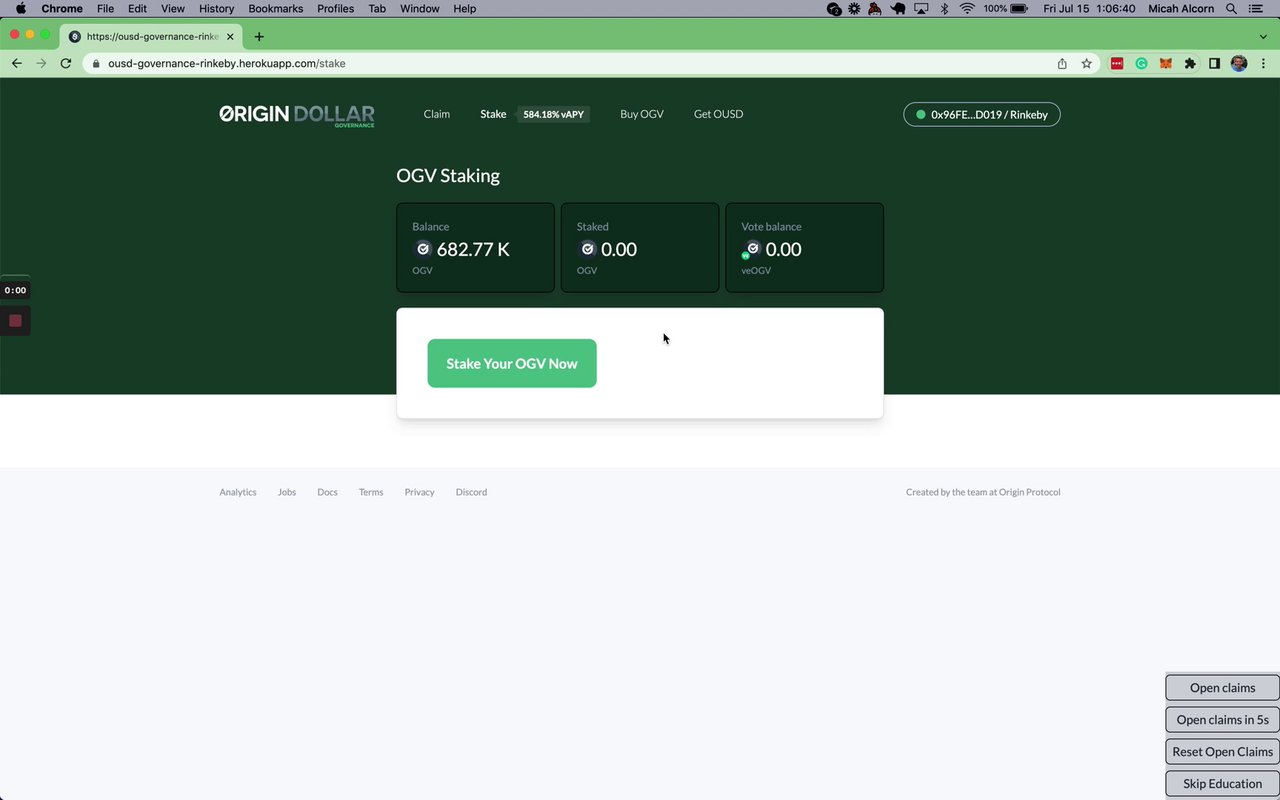Bookmark this page with the star
This screenshot has width=1280, height=800.
[1086, 63]
